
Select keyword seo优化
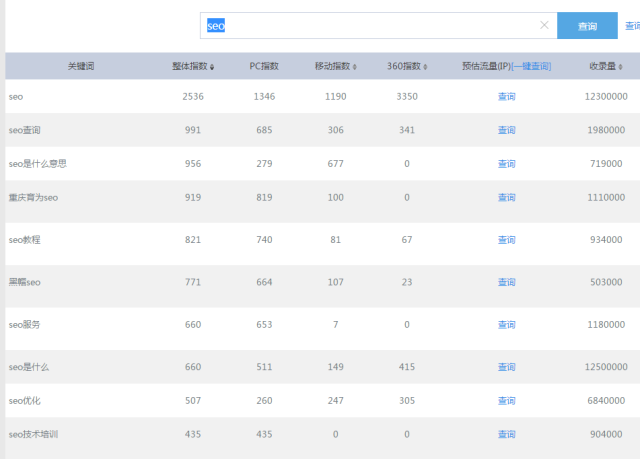pyautogui.click(x=24, y=401)
